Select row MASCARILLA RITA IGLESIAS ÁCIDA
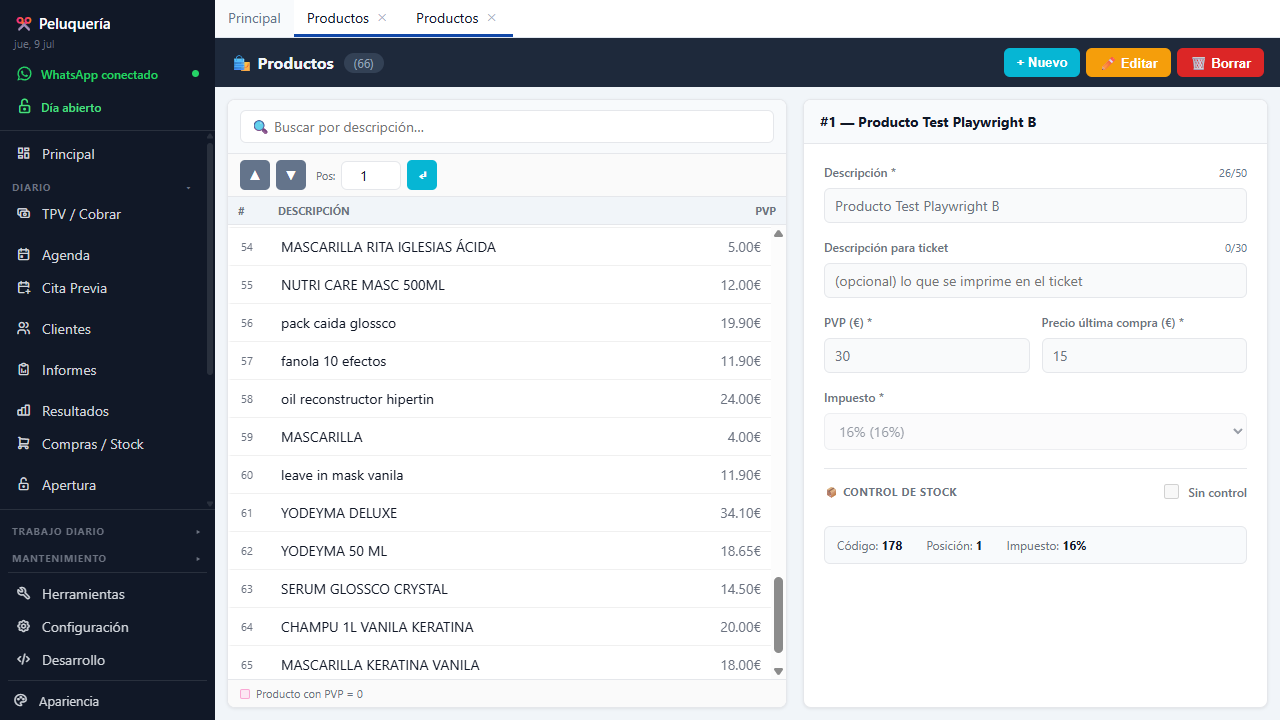The width and height of the screenshot is (1280, 720). [500, 247]
